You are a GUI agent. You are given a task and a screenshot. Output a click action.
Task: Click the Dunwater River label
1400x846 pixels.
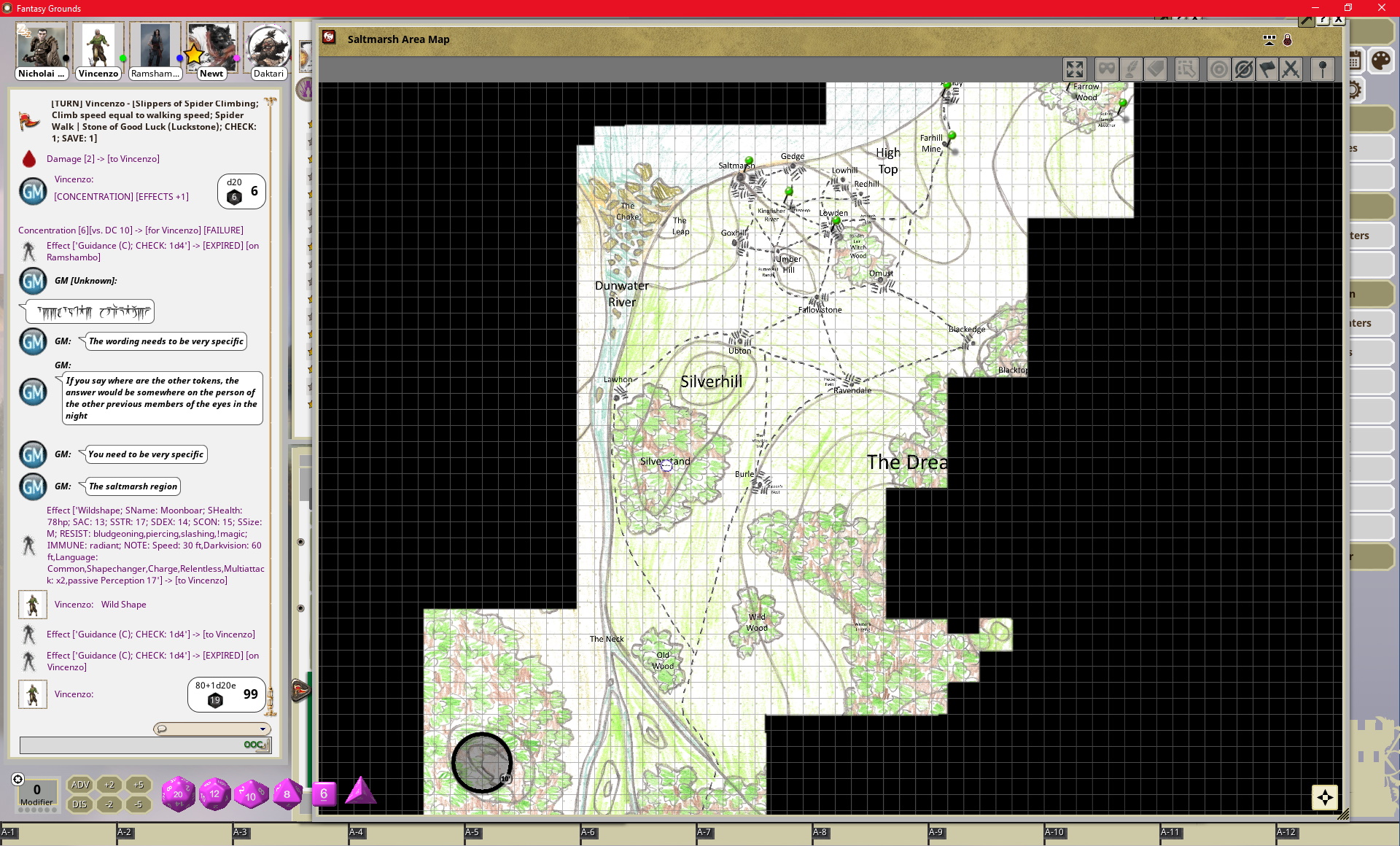click(622, 294)
